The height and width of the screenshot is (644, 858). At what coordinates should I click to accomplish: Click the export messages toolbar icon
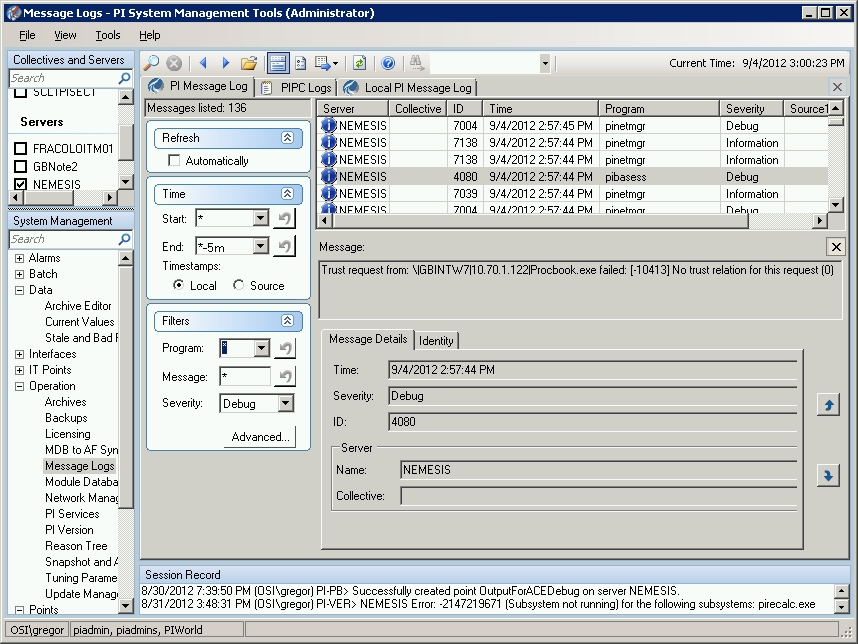coord(323,63)
